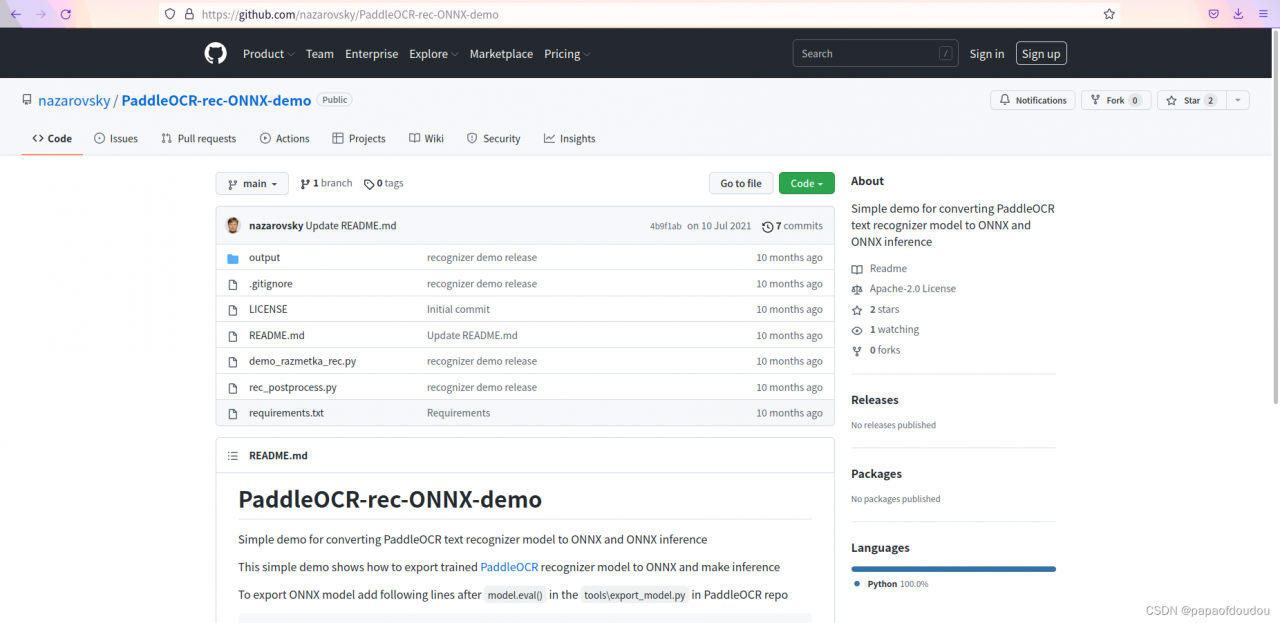Viewport: 1280px width, 623px height.
Task: Click the eye icon beside 1 watching
Action: 857,330
